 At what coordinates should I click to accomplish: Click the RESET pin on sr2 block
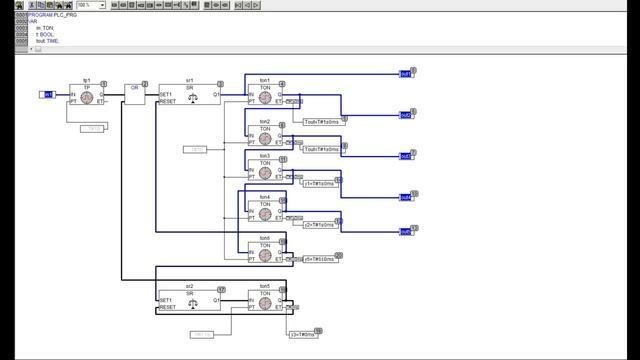click(x=167, y=307)
